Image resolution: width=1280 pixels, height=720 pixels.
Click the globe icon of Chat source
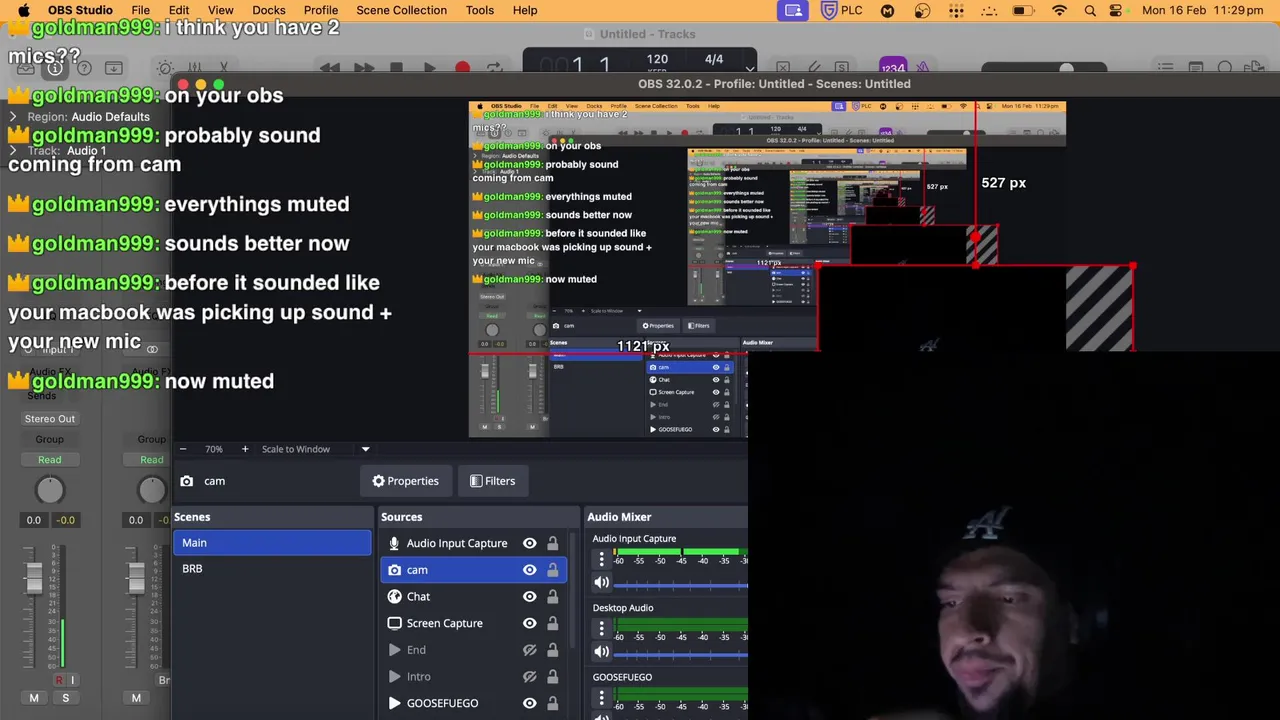(394, 596)
